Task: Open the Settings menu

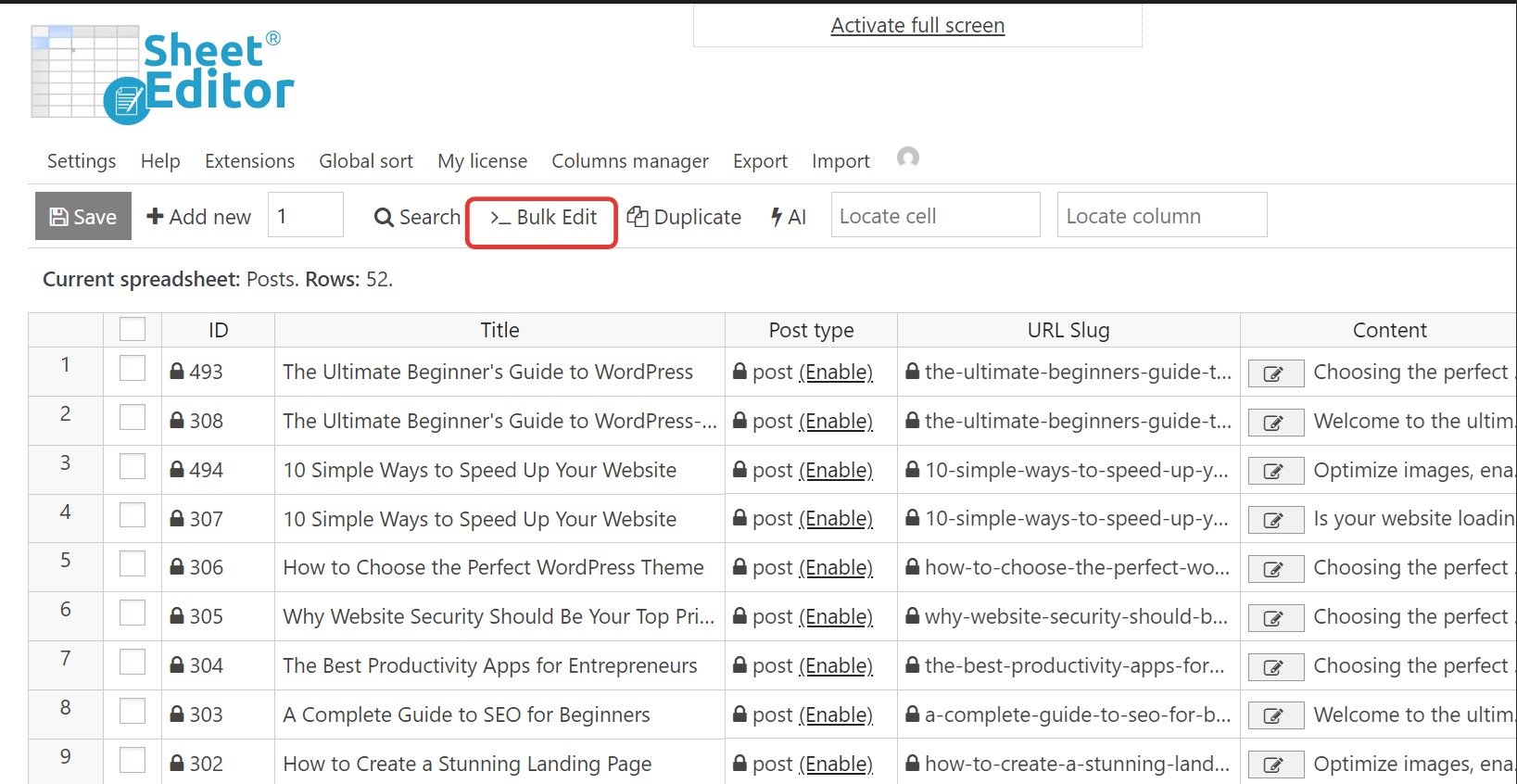Action: point(82,161)
